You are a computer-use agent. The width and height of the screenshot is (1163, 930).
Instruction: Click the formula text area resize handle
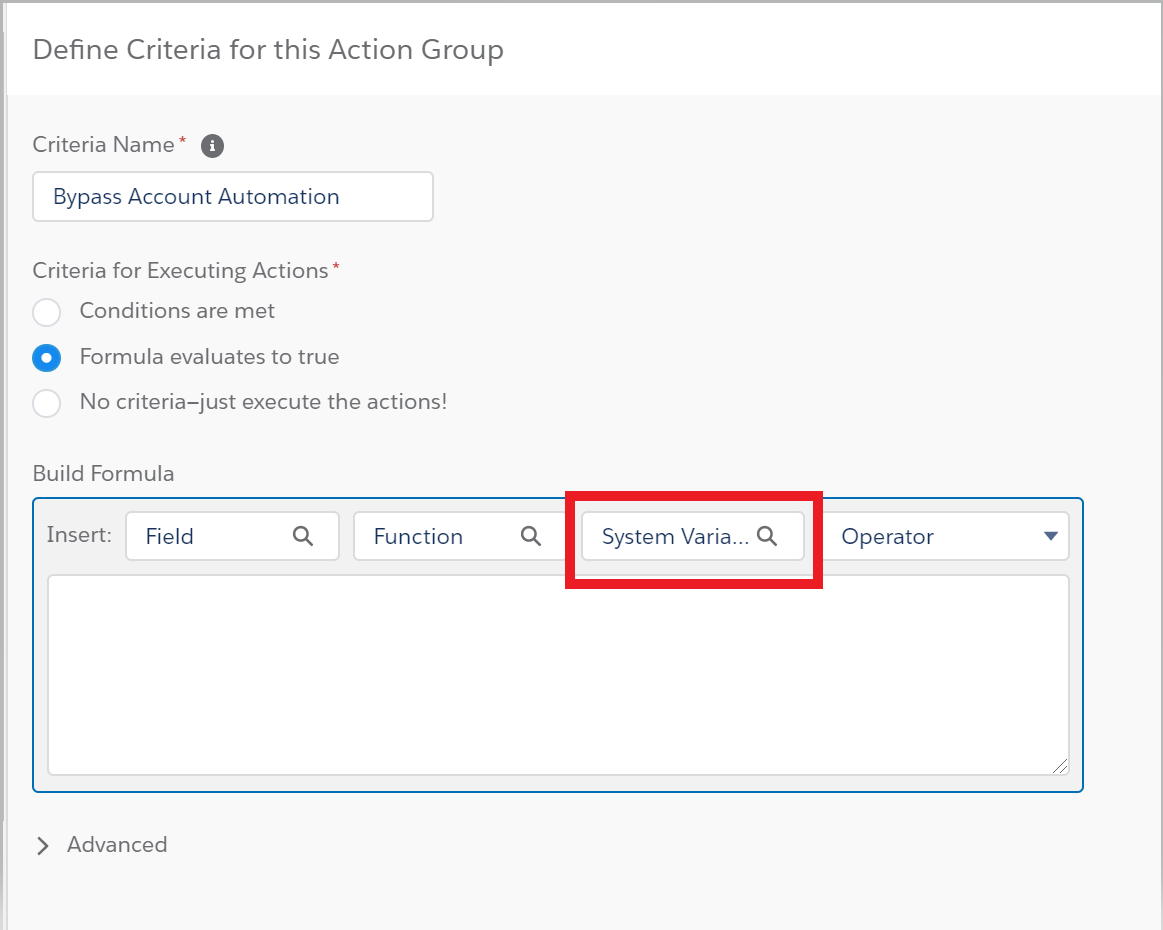(1060, 766)
